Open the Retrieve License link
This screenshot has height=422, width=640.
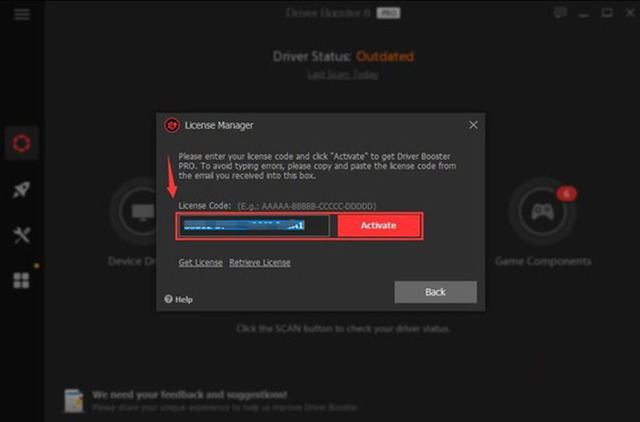coord(260,262)
